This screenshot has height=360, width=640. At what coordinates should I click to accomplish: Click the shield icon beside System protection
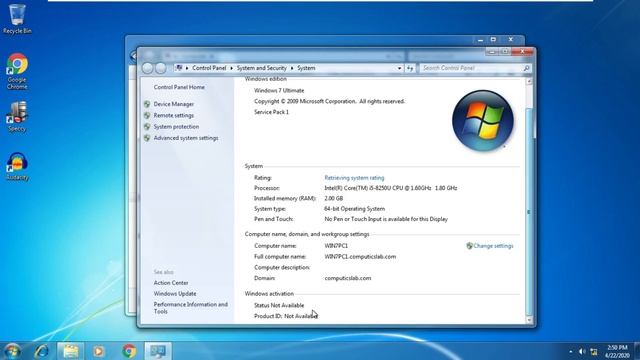147,127
